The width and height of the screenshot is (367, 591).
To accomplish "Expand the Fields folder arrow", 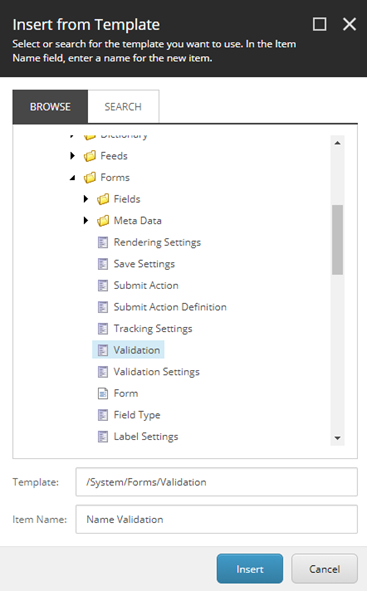I will 86,199.
